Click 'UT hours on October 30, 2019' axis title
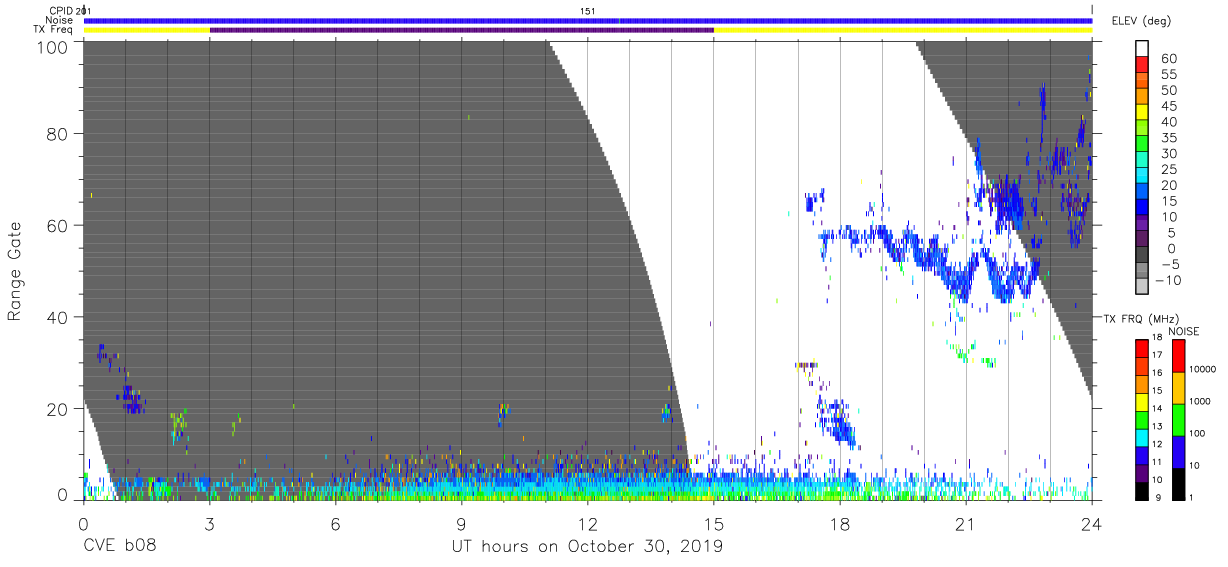The height and width of the screenshot is (567, 1228). [587, 546]
